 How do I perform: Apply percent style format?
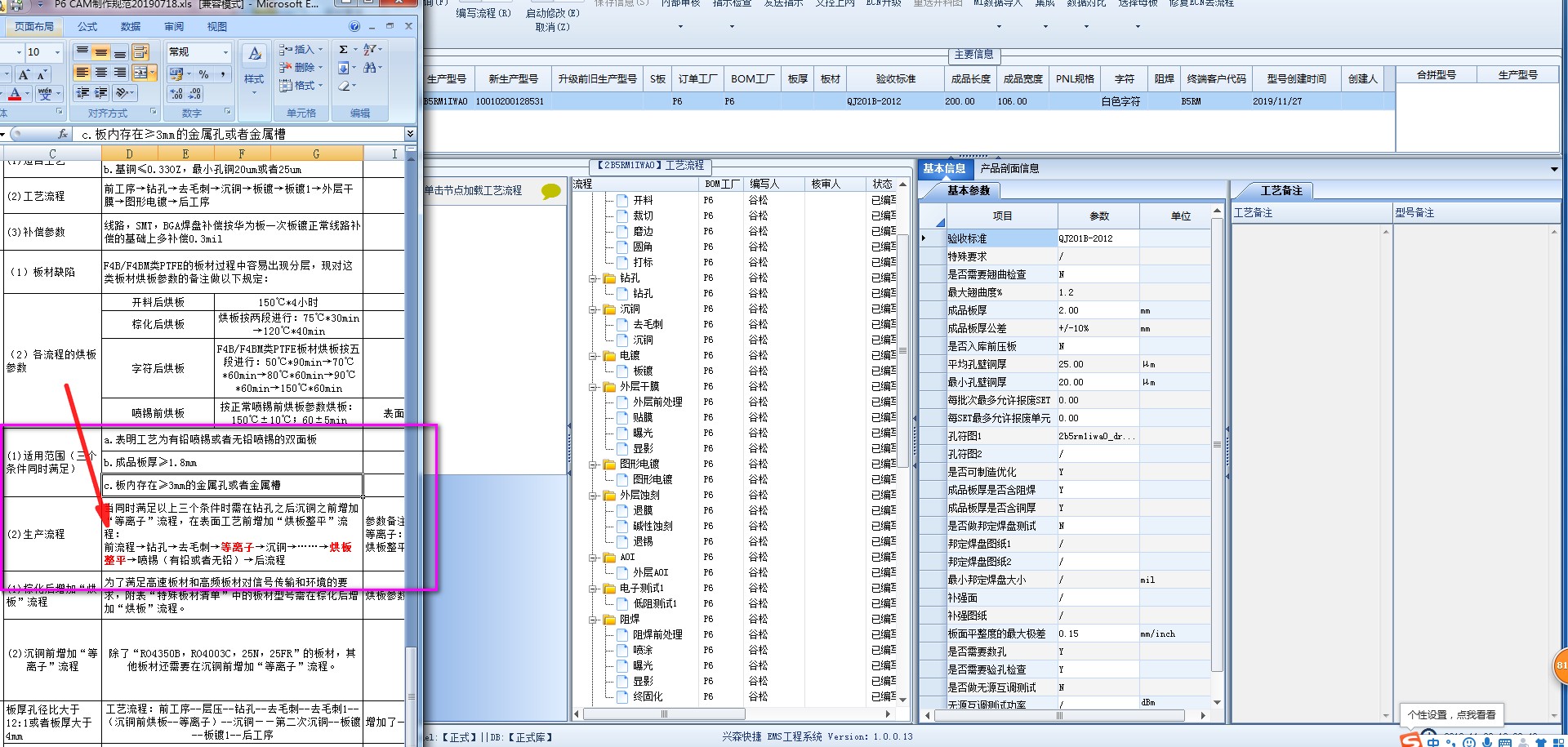tap(204, 73)
